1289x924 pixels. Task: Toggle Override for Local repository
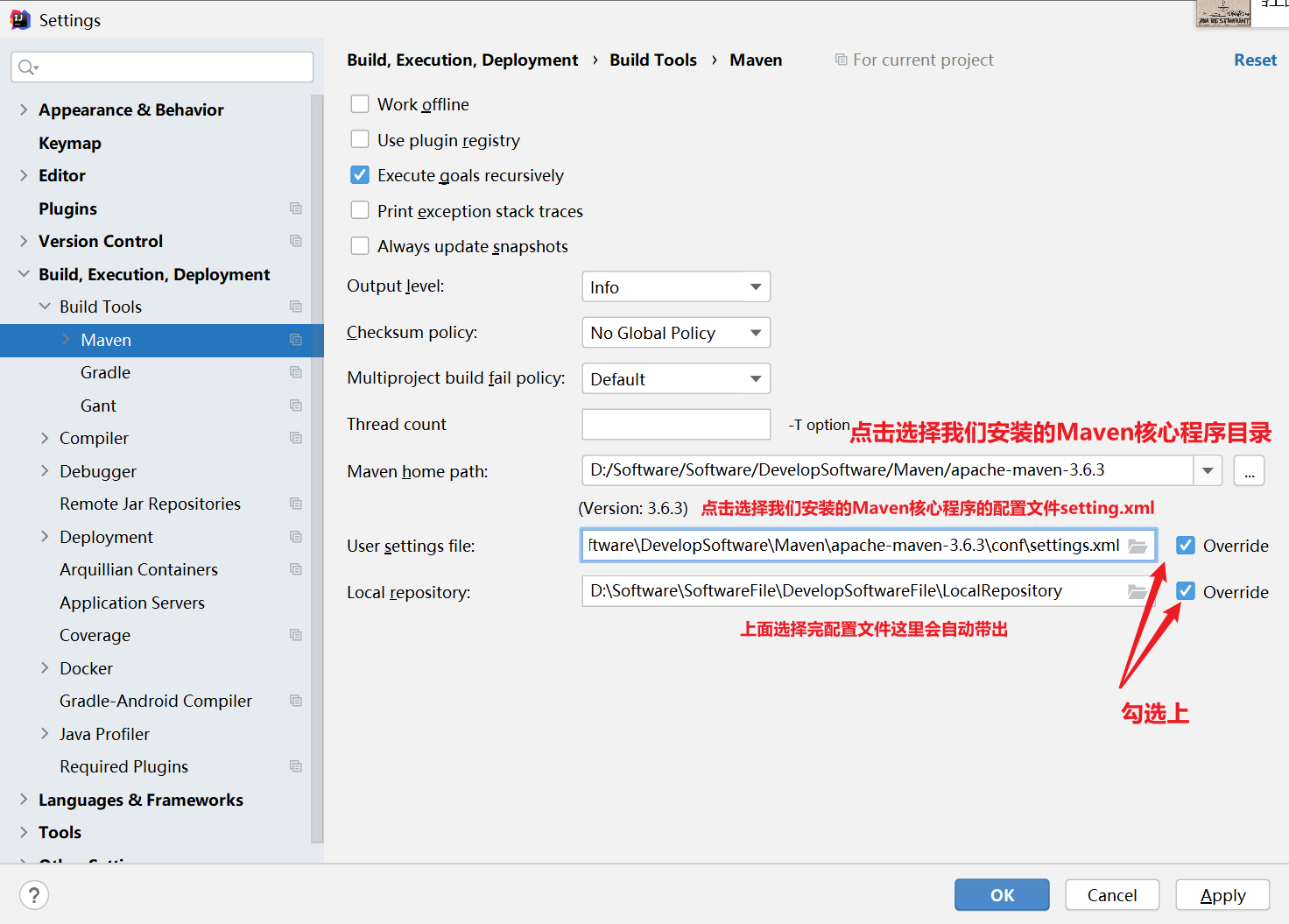(x=1186, y=591)
